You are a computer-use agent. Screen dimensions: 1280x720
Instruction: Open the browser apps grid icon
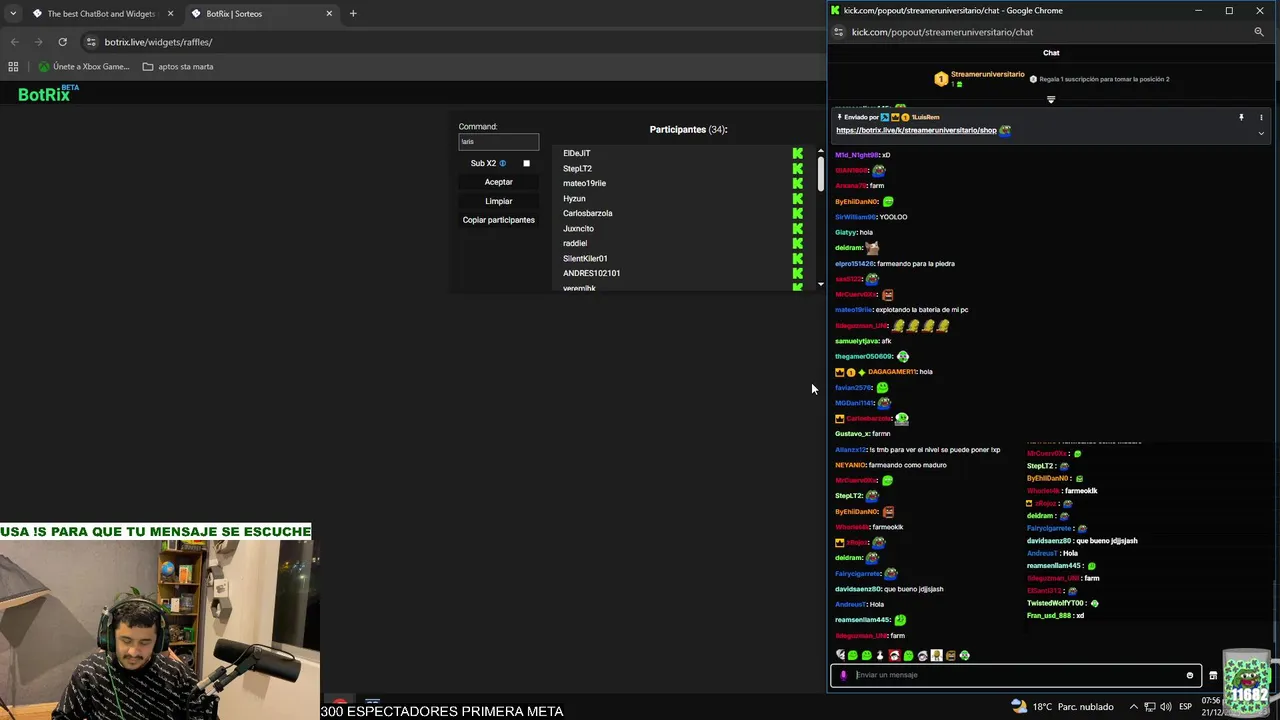(x=13, y=67)
